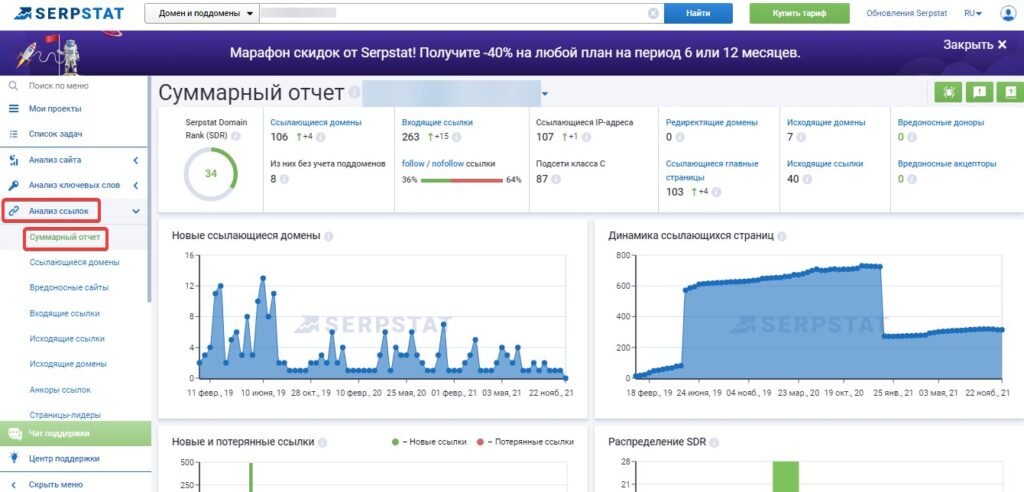The height and width of the screenshot is (492, 1024).
Task: Click the lightbulb icon beside Центр поддержки
Action: 14,457
